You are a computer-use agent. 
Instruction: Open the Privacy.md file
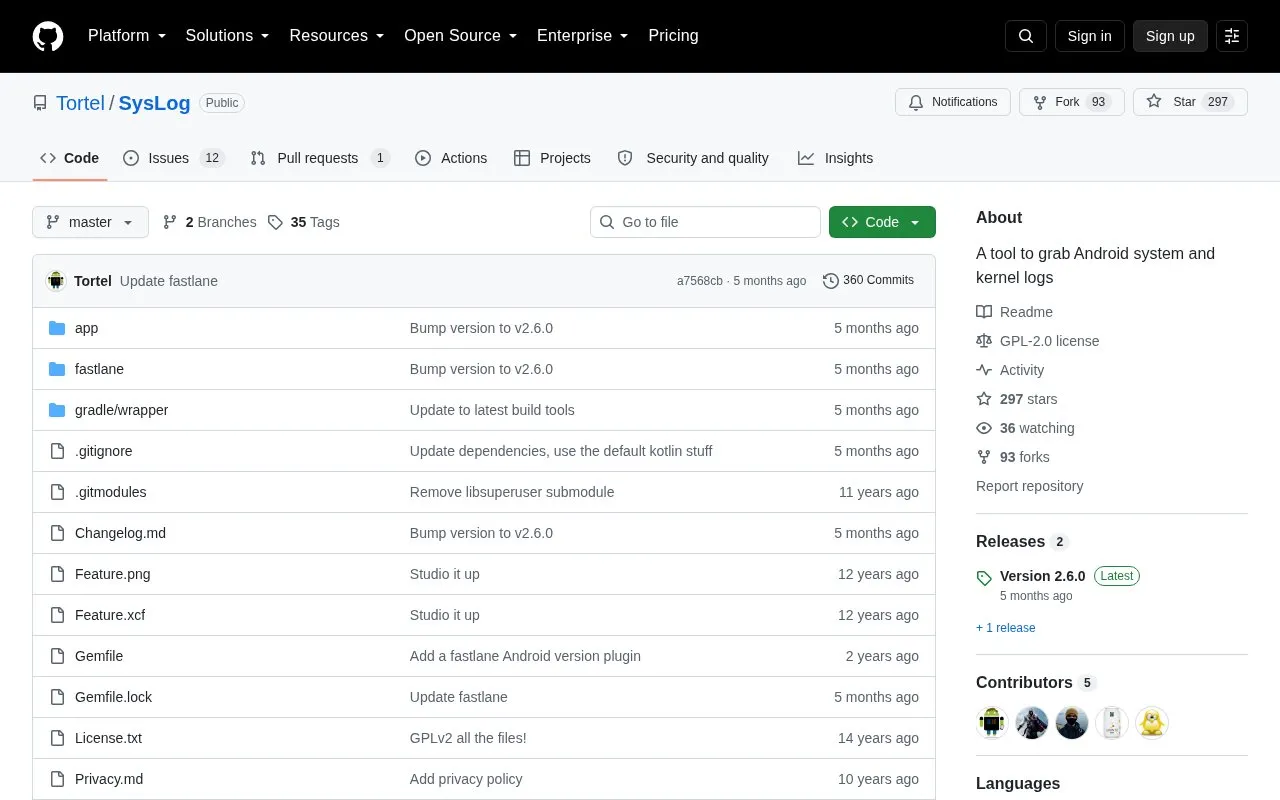(x=109, y=779)
